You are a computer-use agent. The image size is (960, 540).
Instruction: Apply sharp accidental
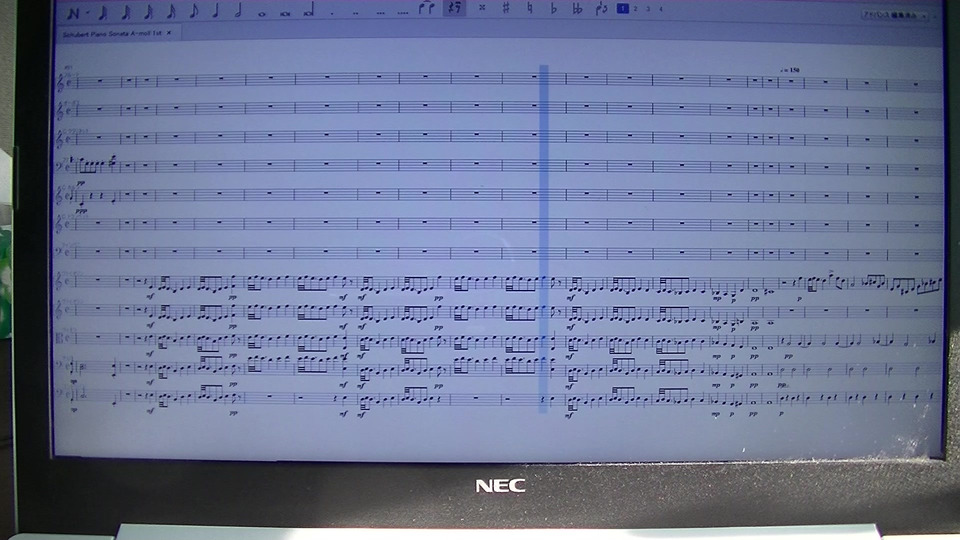click(506, 8)
